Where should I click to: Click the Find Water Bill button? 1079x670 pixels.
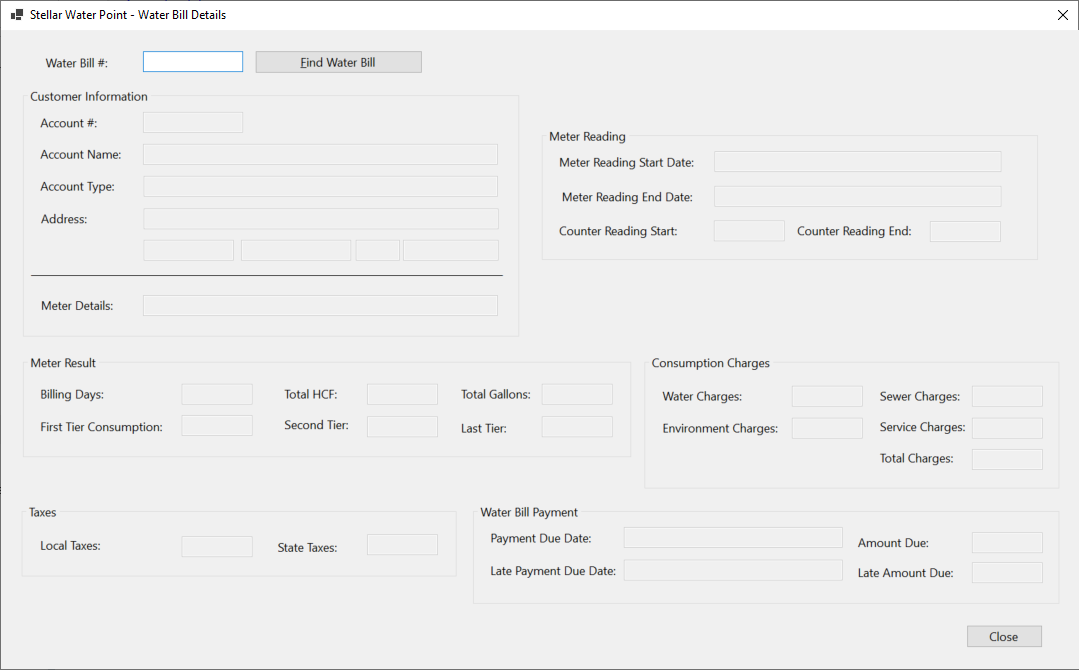pos(339,62)
